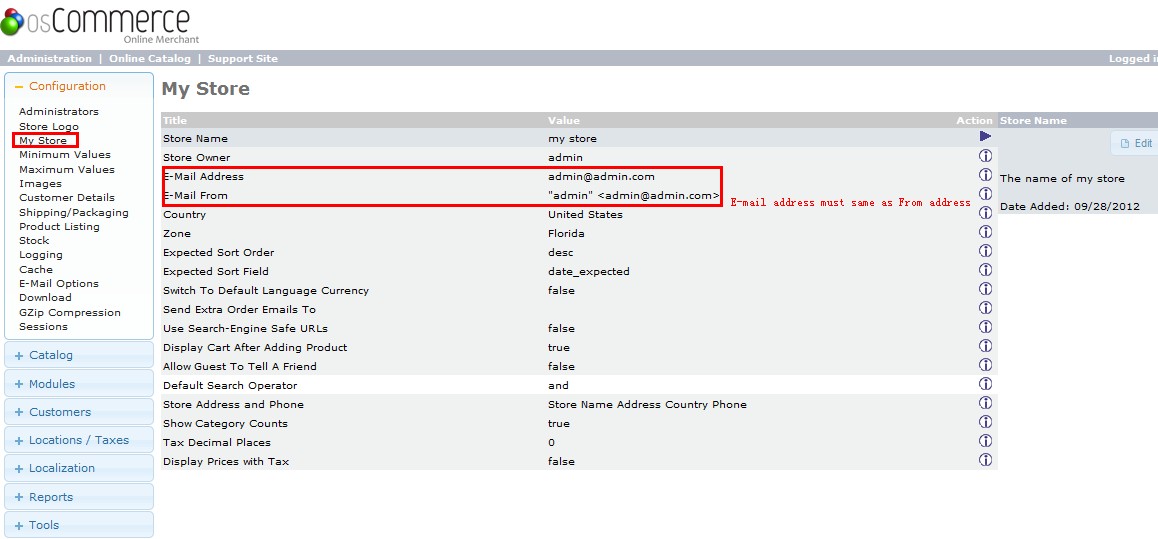
Task: Open the Store Logo configuration link
Action: click(x=49, y=127)
